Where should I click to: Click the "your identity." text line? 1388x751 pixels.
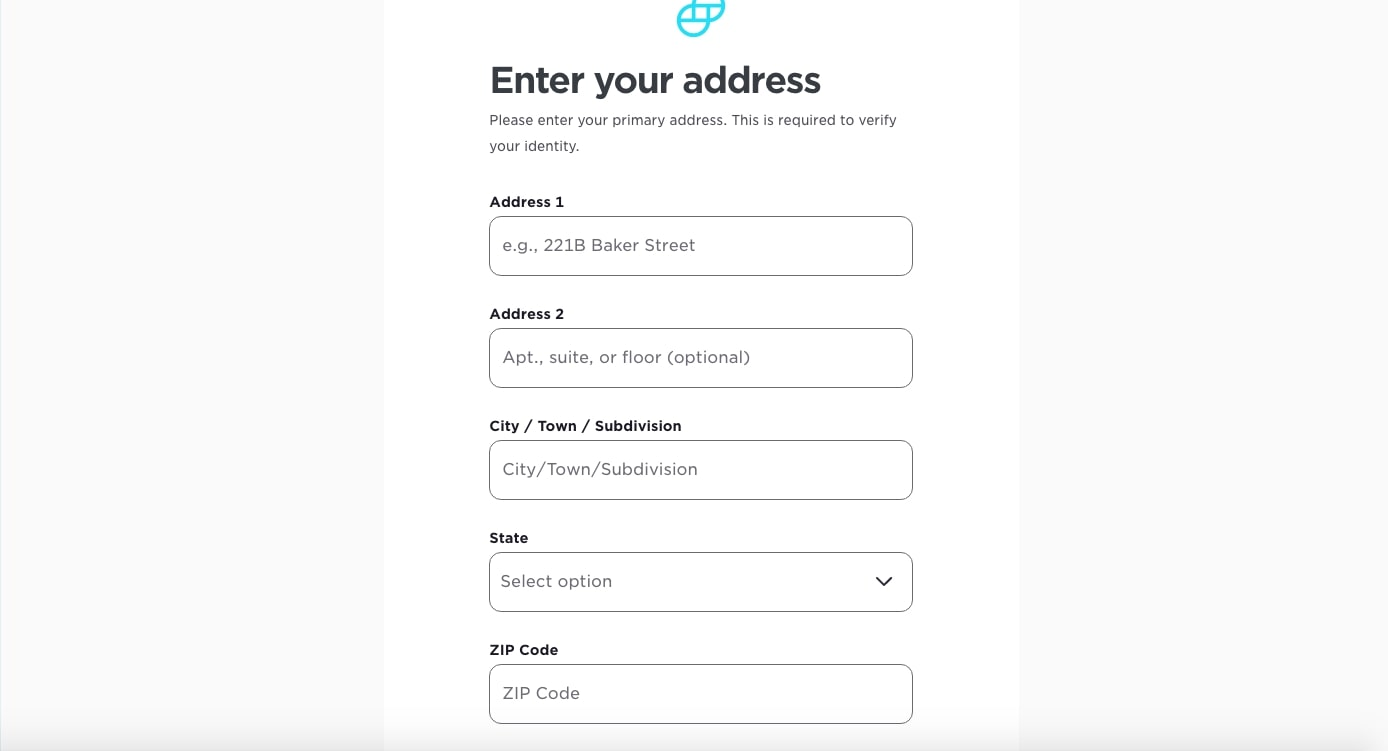534,146
